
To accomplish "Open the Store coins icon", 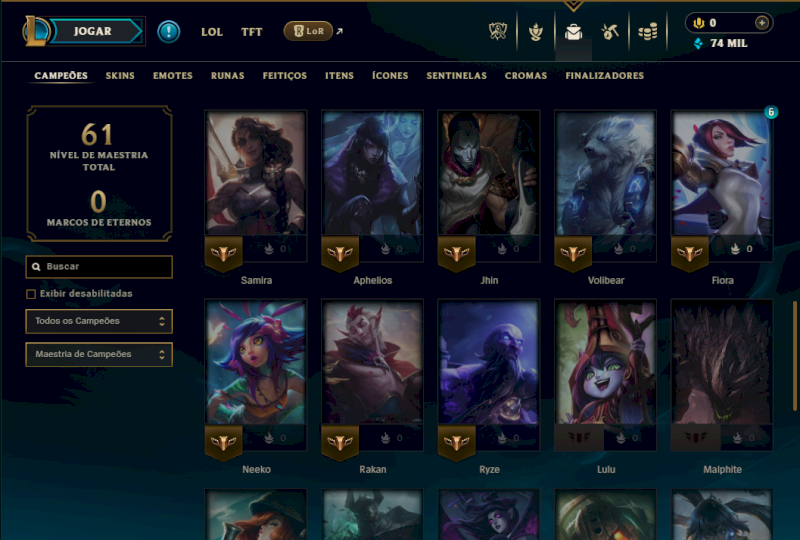I will [x=647, y=32].
